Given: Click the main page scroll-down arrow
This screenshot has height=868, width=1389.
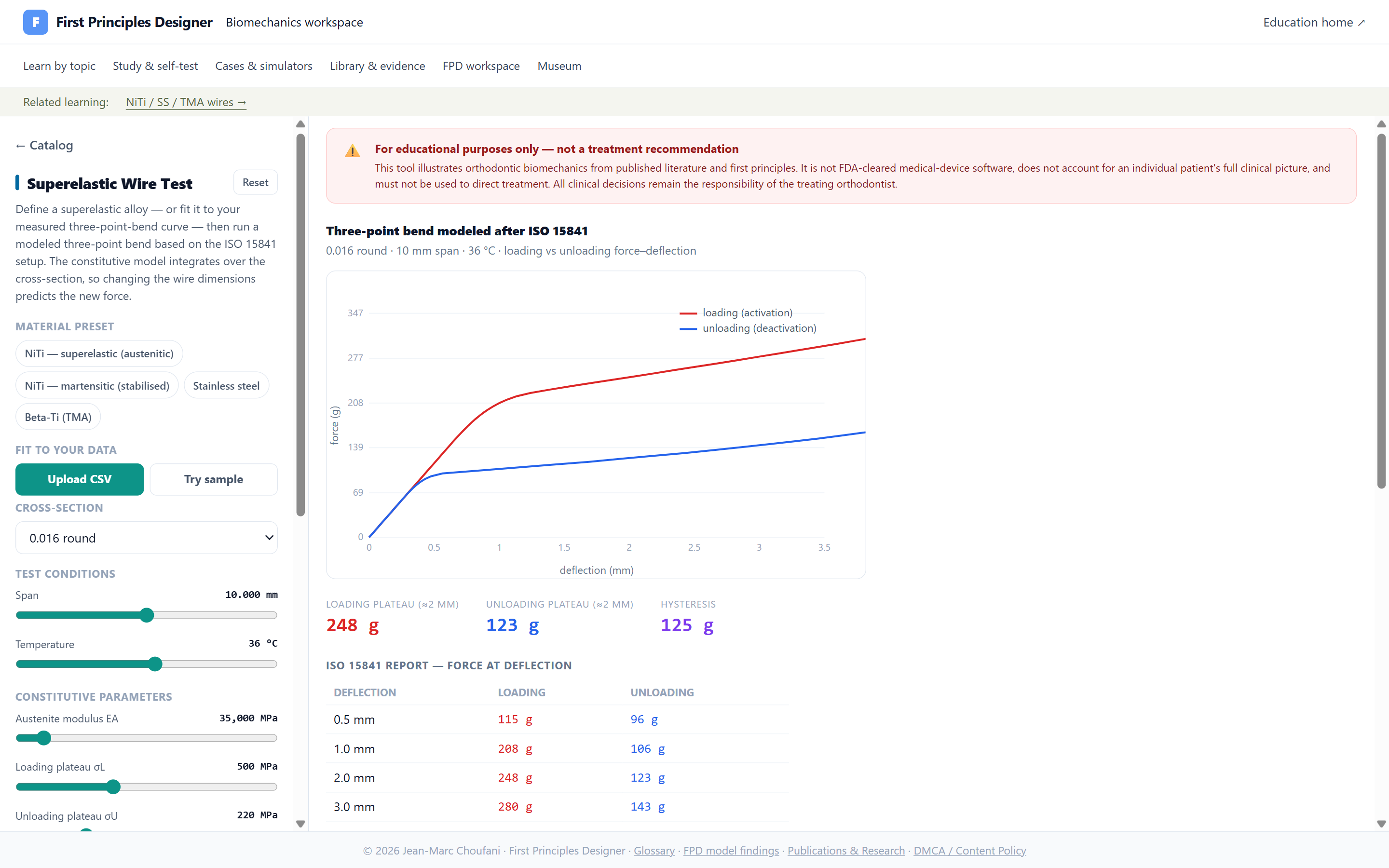Looking at the screenshot, I should coord(1382,824).
